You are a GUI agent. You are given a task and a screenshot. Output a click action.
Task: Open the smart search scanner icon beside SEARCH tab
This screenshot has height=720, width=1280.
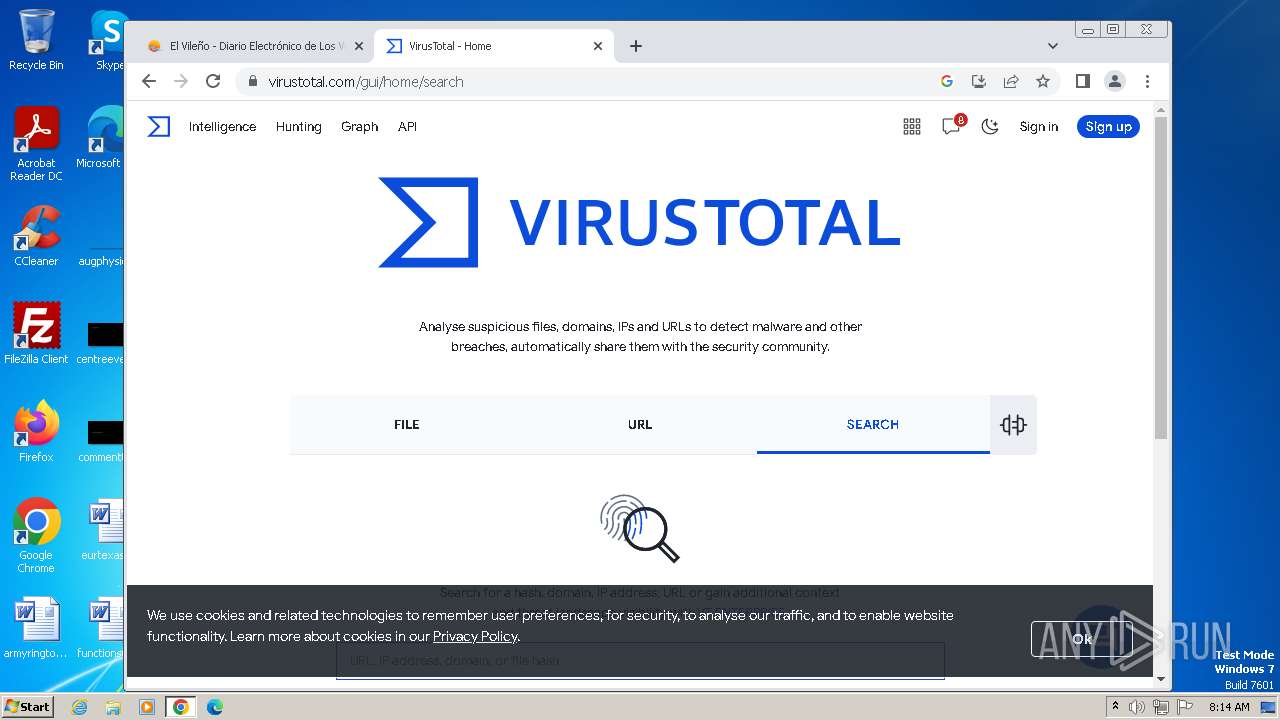click(1013, 425)
